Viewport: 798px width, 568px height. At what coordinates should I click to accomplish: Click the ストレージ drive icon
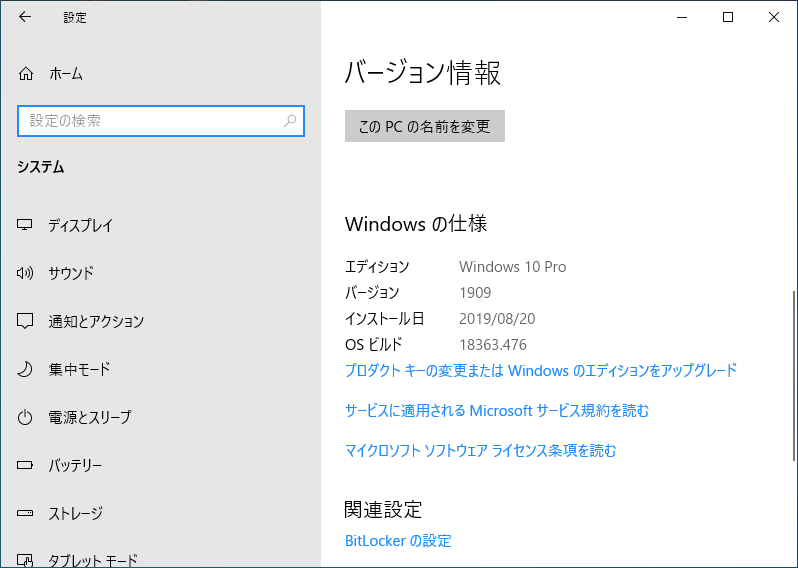point(24,513)
